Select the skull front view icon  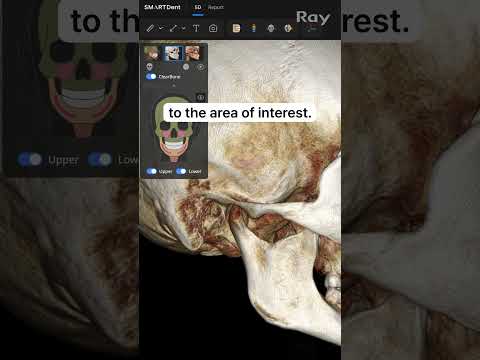point(271,28)
